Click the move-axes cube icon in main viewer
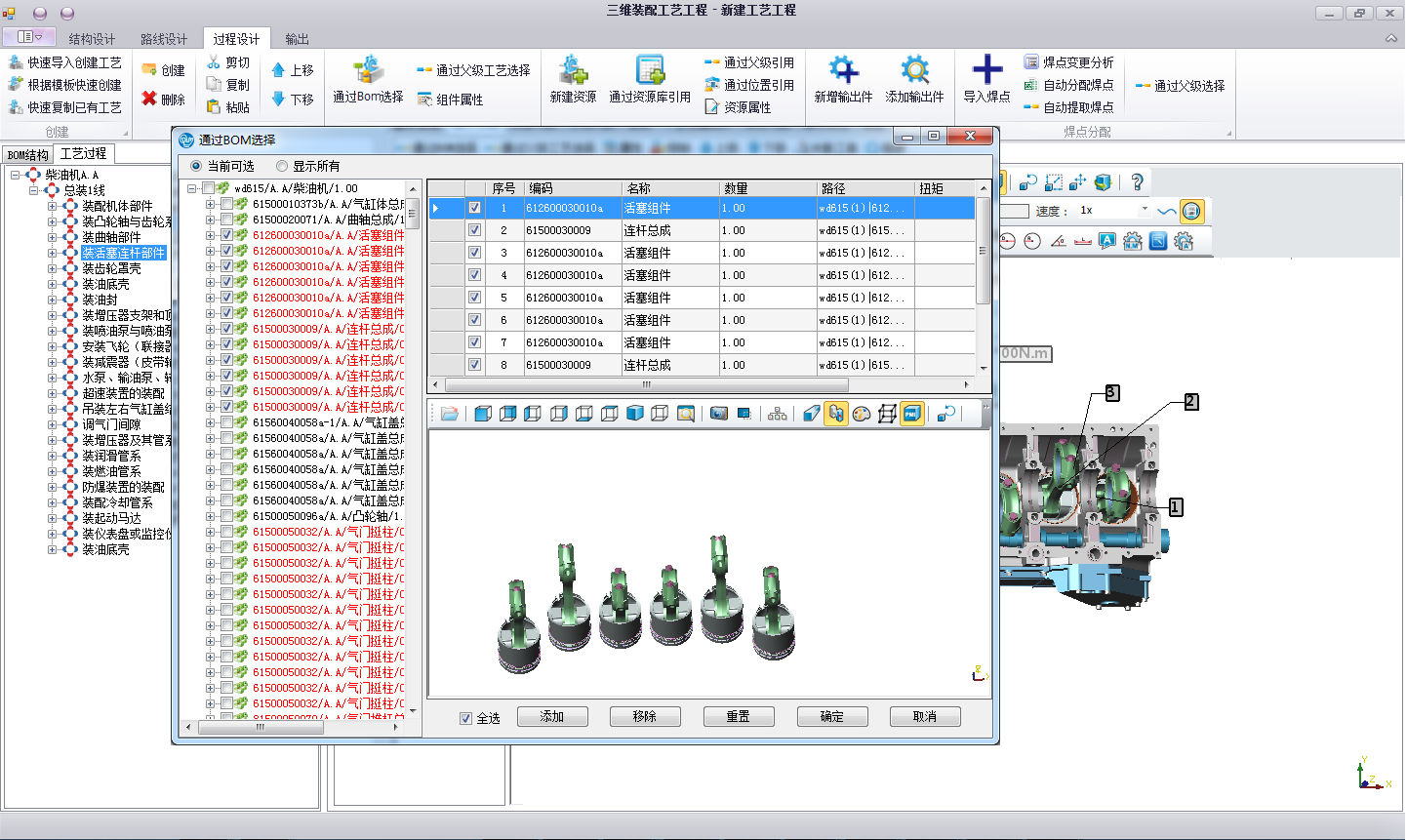 1077,182
